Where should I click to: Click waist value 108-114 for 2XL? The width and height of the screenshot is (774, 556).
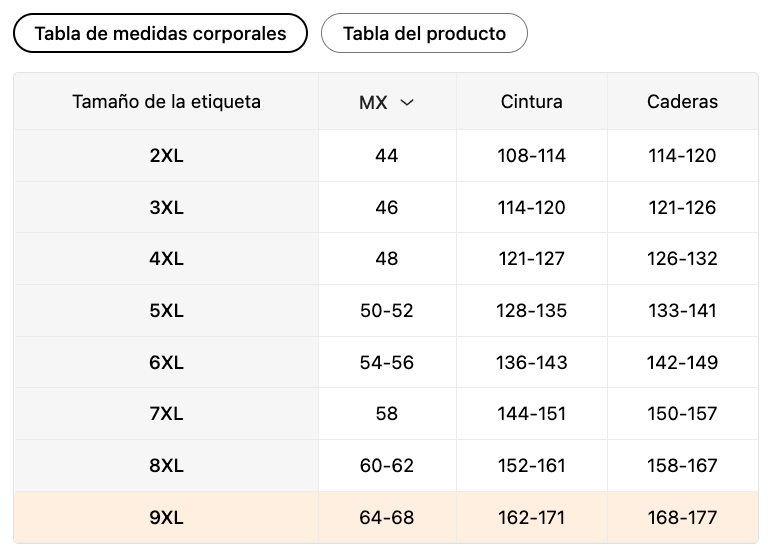tap(532, 156)
